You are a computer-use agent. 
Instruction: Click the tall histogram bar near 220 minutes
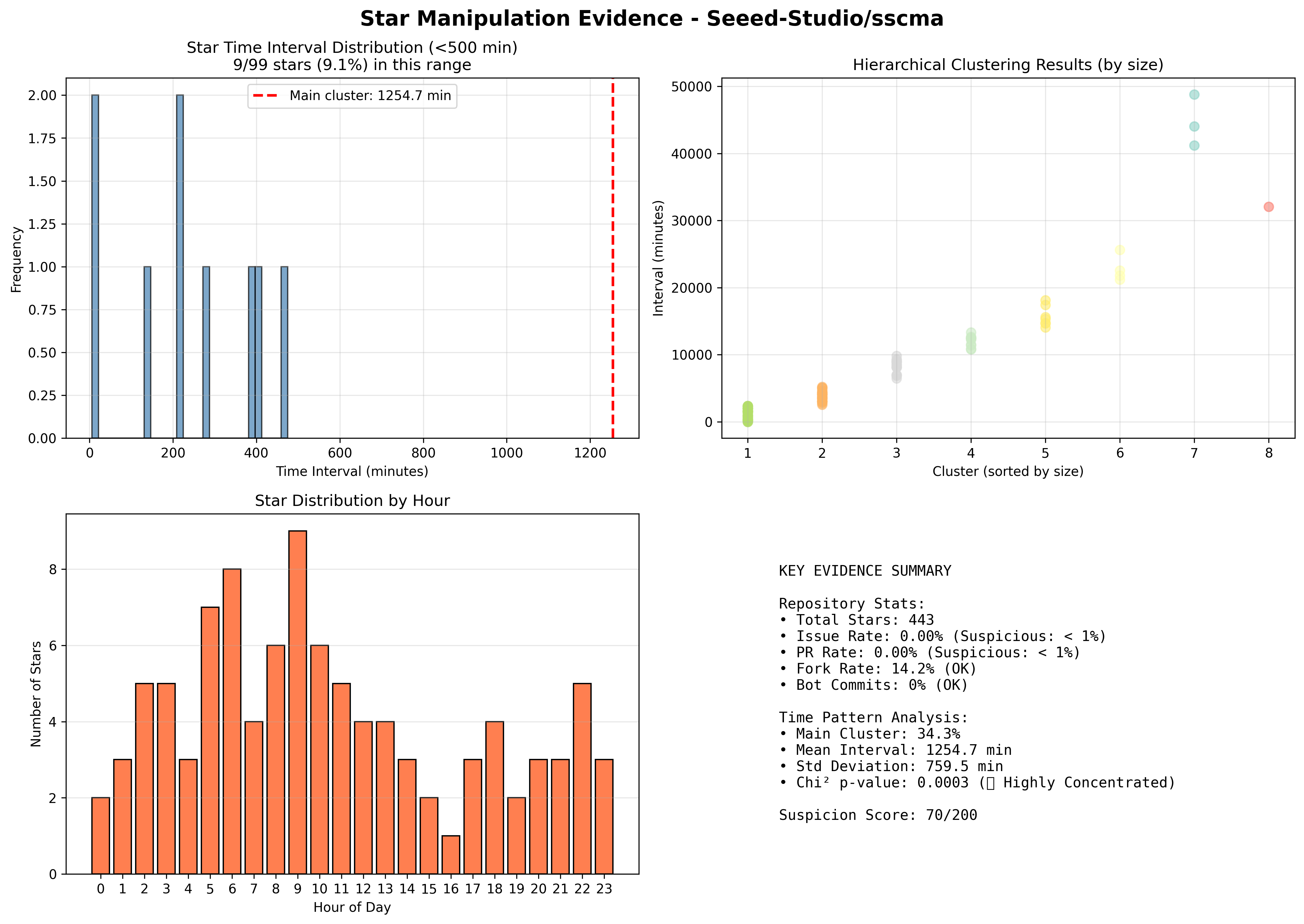pos(180,266)
